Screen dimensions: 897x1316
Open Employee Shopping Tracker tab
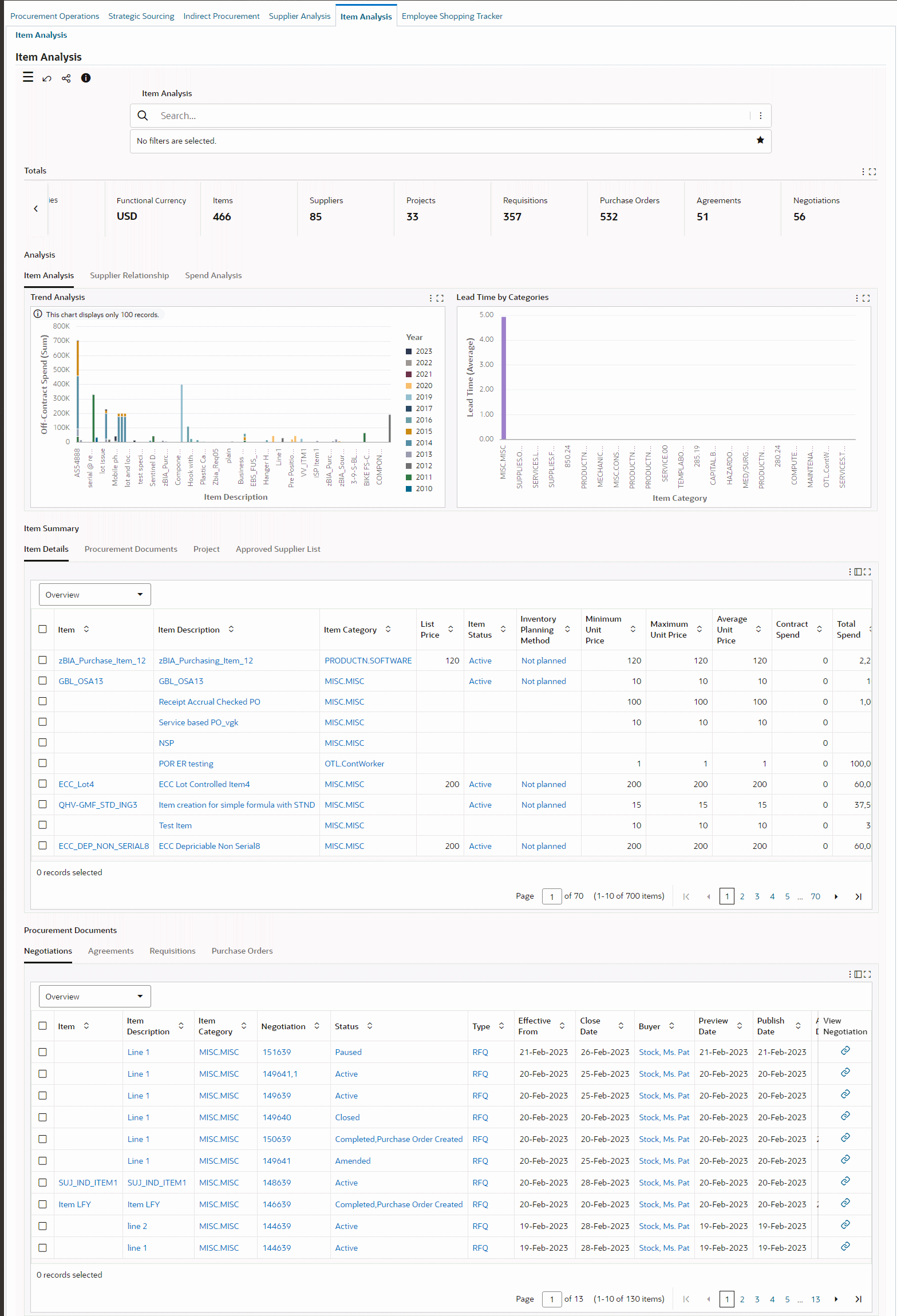(452, 16)
